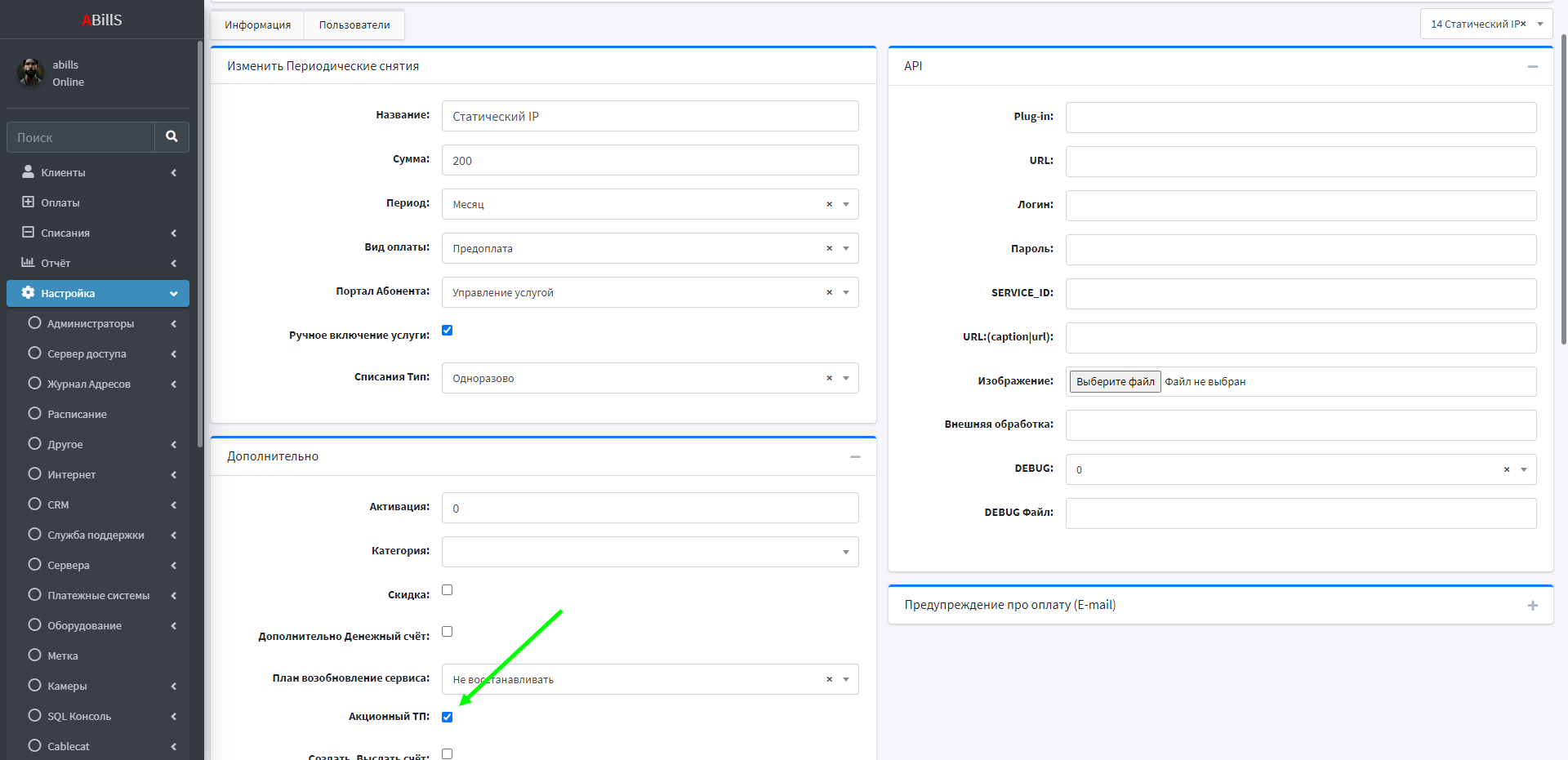
Task: Click the search magnifier icon in sidebar
Action: (171, 137)
